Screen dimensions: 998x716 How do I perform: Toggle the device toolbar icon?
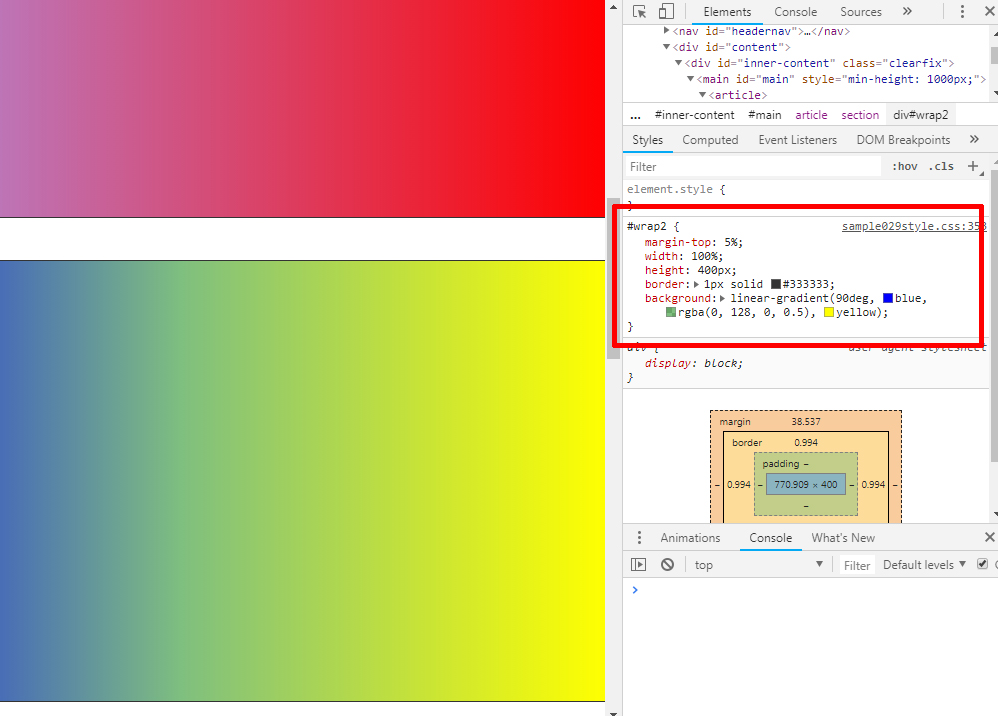pos(666,12)
